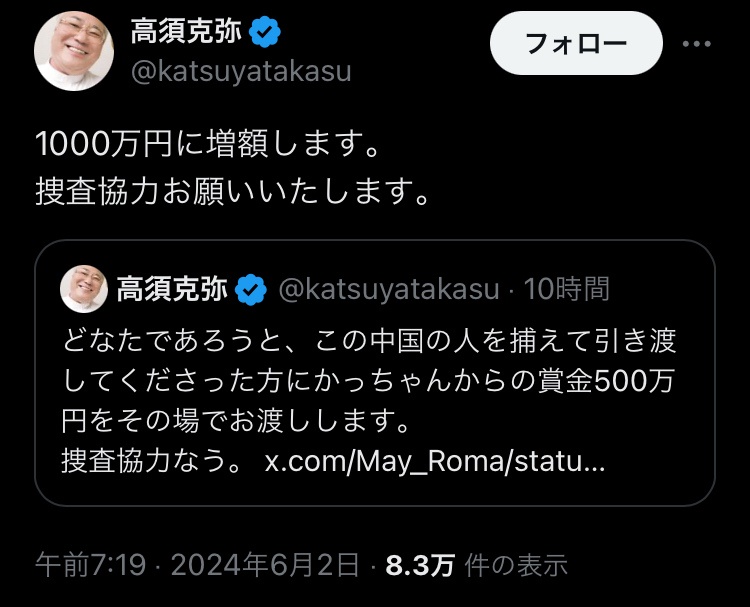Click the 件の表示 label next to view count
The image size is (750, 607).
tap(516, 565)
